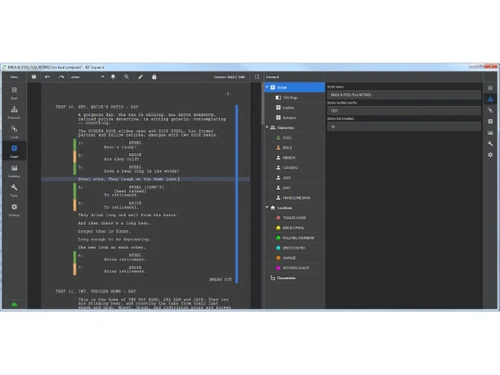Select the active Script module in left sidebar
This screenshot has width=500, height=375.
(14, 151)
